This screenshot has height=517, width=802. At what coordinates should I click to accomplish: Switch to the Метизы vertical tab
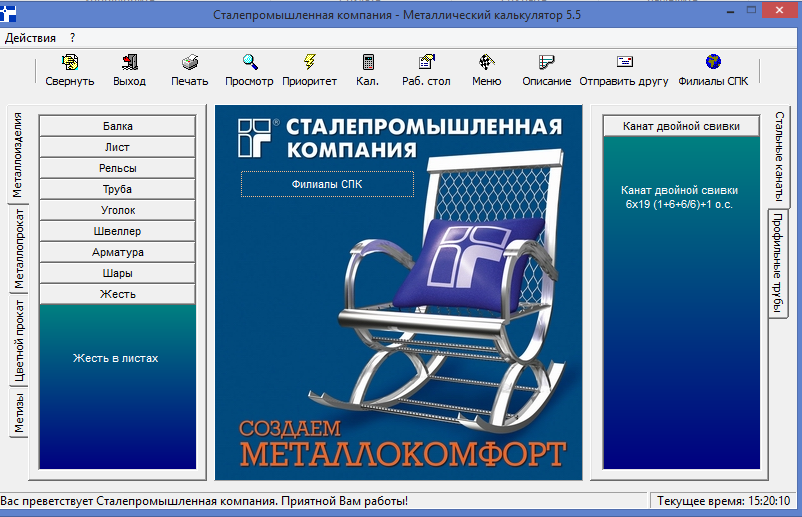click(18, 413)
